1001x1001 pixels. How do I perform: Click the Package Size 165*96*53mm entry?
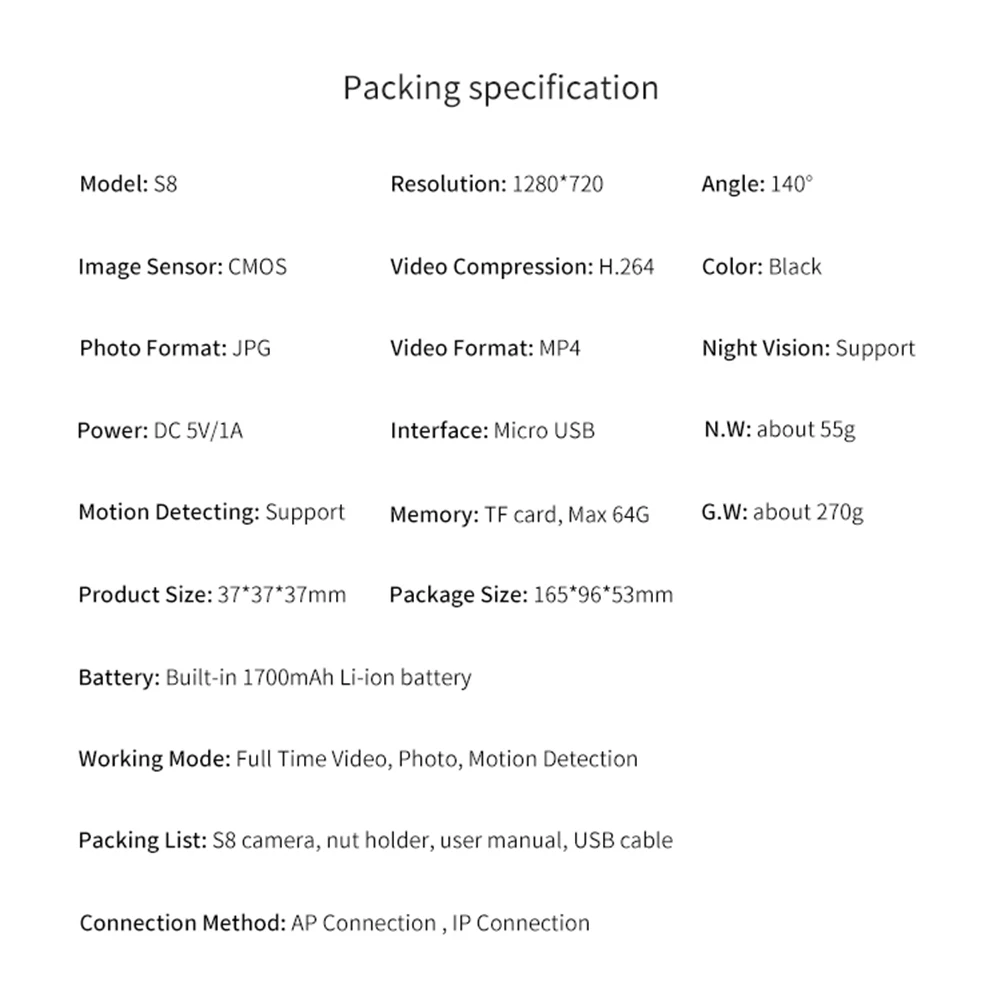point(530,595)
